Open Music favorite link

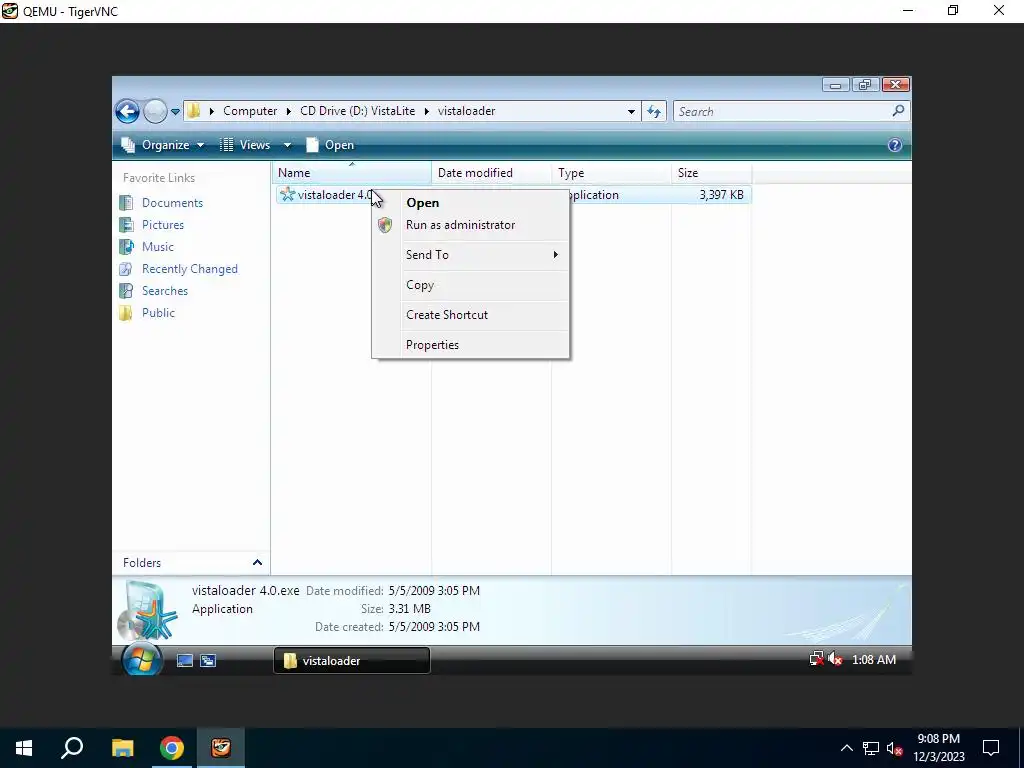pos(158,247)
